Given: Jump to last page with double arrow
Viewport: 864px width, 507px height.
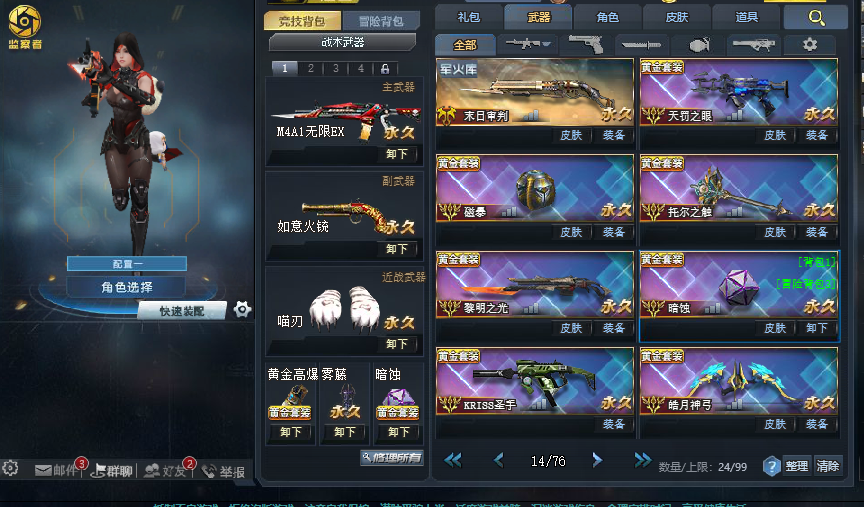Looking at the screenshot, I should [642, 460].
